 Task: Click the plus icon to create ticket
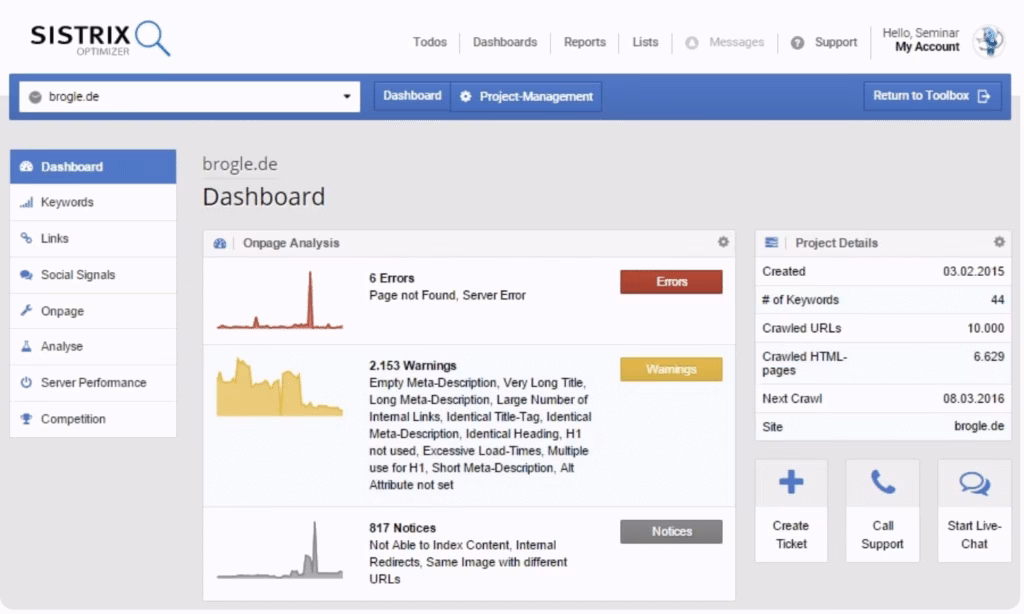point(791,483)
